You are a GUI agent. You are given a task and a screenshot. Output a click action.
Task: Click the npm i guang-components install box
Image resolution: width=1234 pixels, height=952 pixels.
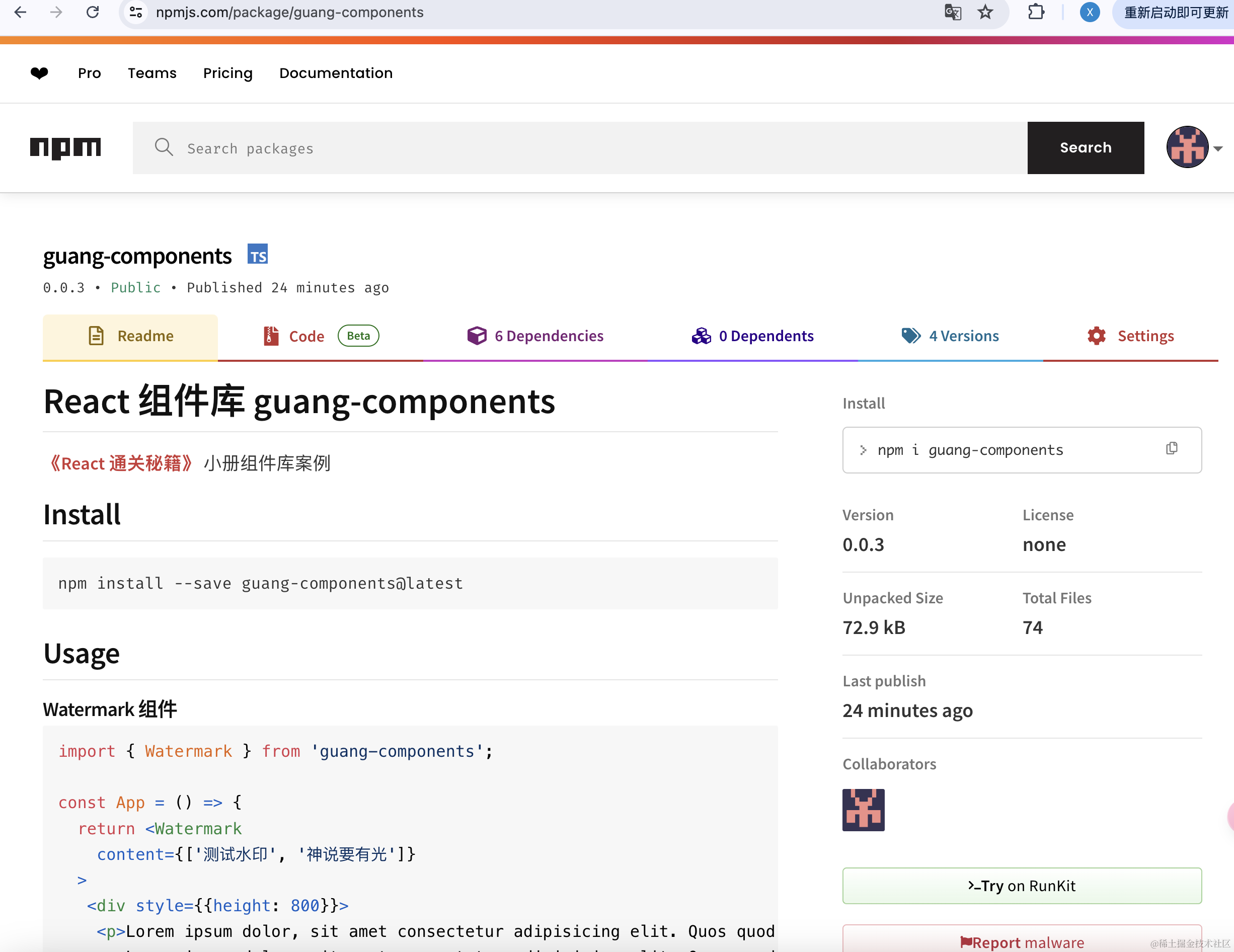(1022, 450)
